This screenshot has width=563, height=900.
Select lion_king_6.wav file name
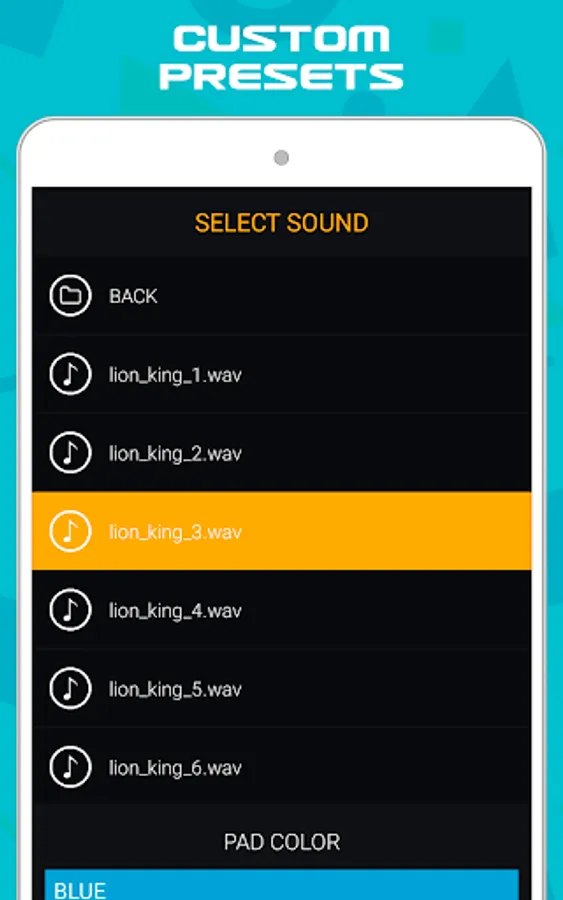point(175,768)
